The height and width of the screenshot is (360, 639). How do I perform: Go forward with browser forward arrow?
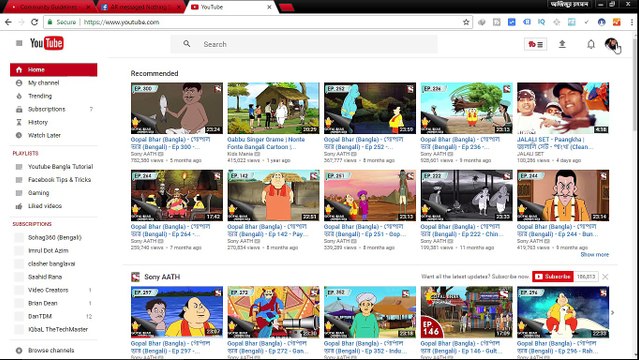21,22
